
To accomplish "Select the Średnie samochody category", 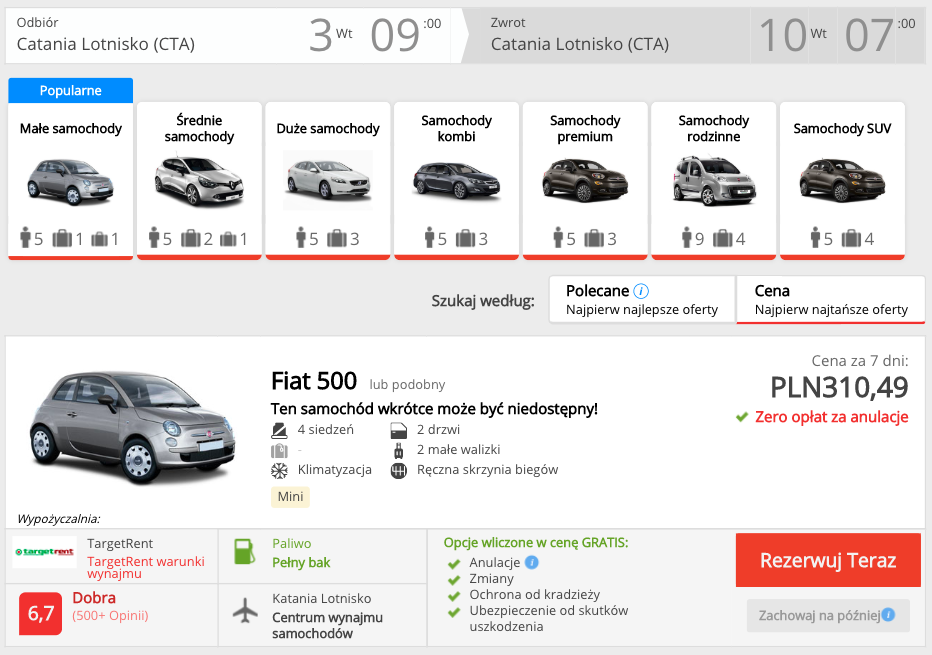I will (x=199, y=181).
